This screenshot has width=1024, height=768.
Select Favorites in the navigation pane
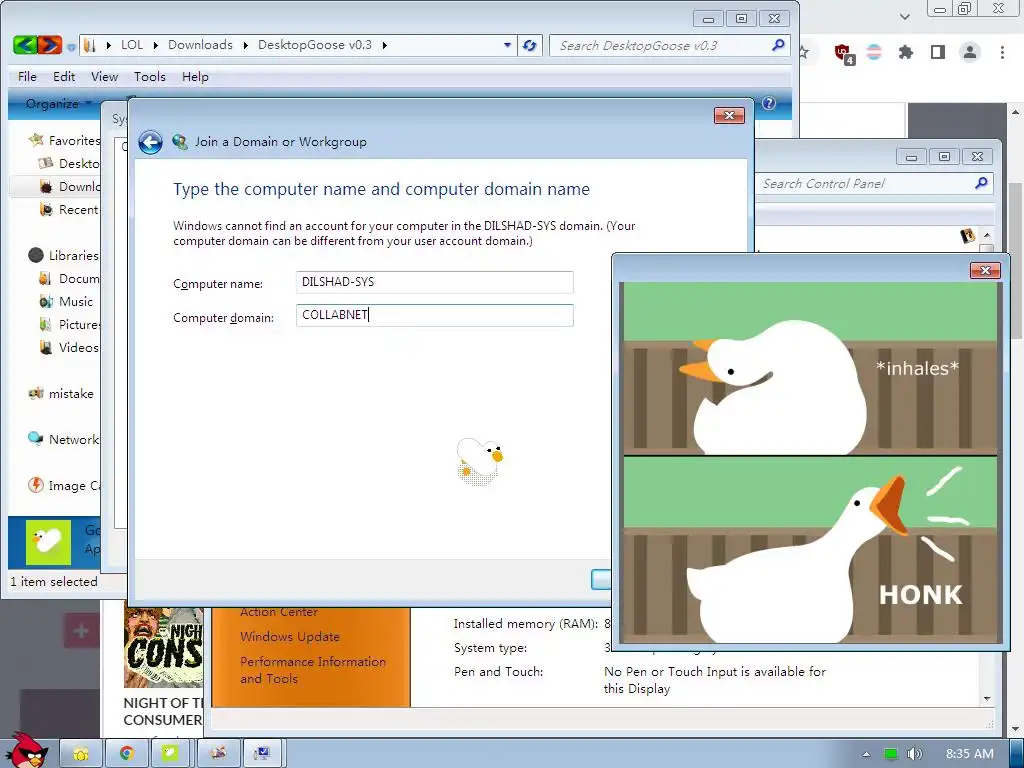click(65, 140)
